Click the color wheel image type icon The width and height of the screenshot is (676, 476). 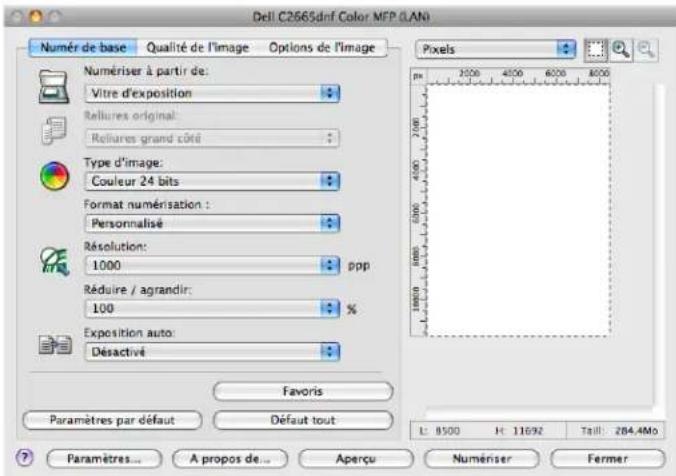point(54,176)
